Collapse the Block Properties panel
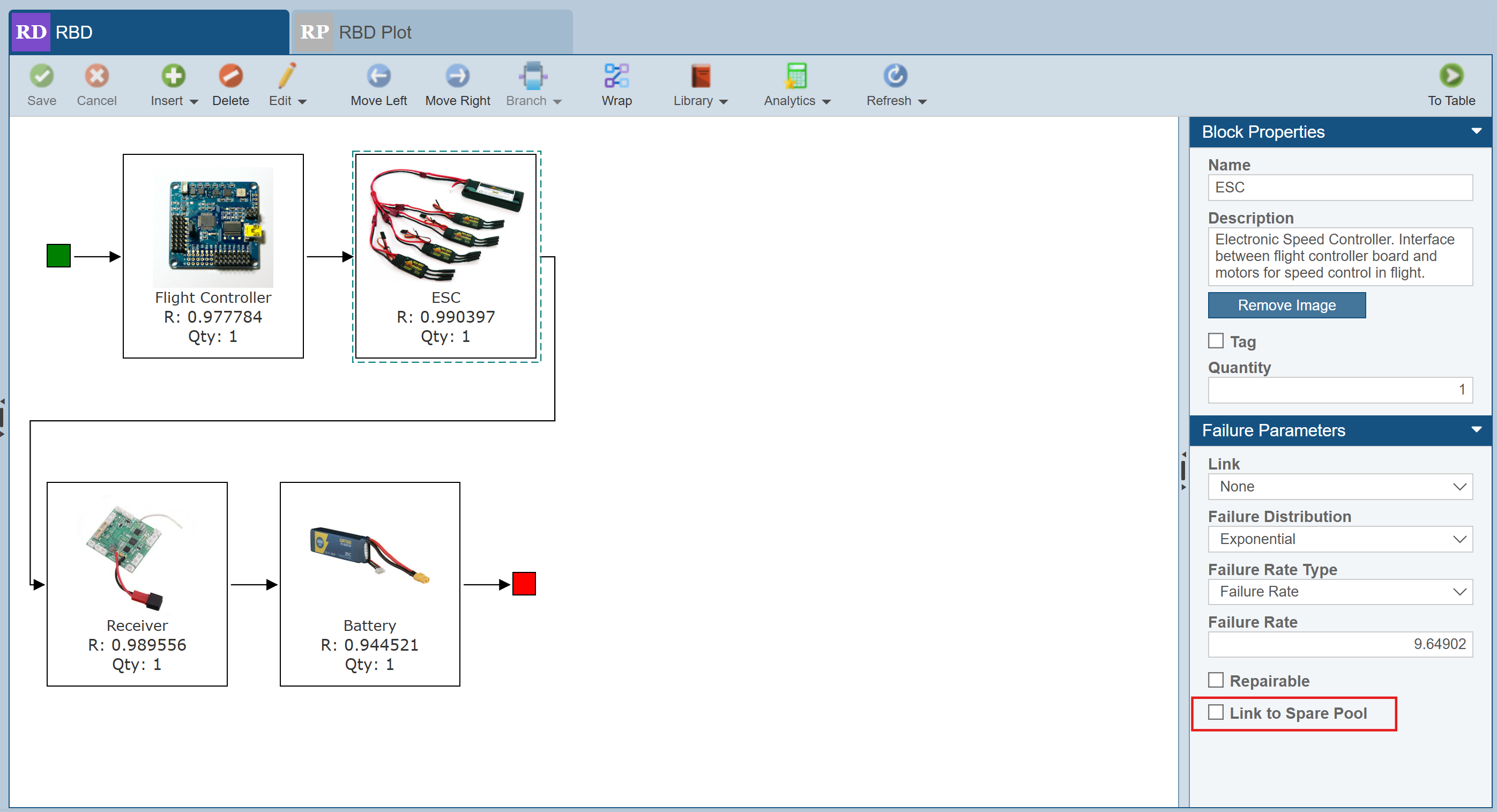This screenshot has width=1497, height=812. pyautogui.click(x=1476, y=131)
